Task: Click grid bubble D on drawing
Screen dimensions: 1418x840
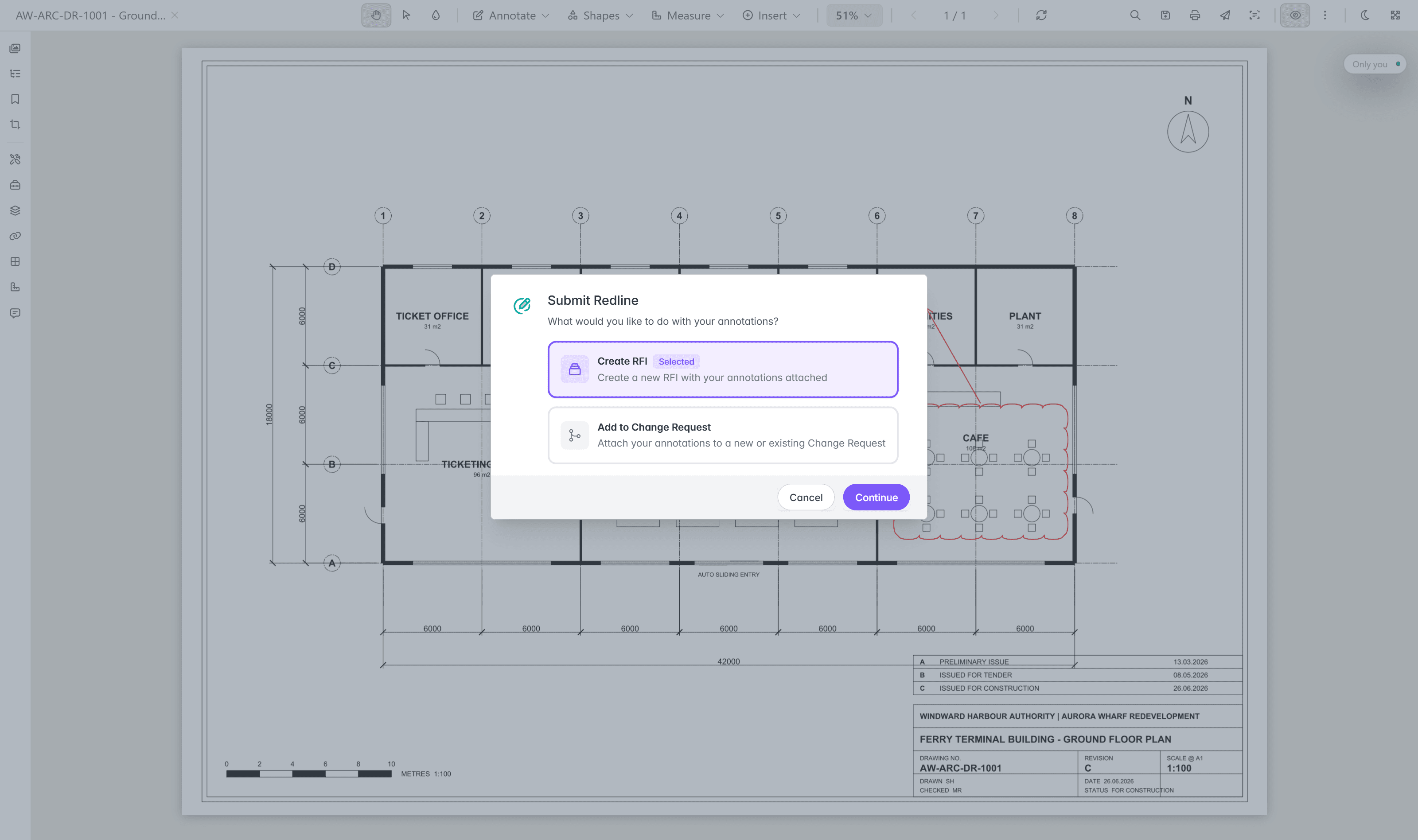Action: click(x=332, y=266)
